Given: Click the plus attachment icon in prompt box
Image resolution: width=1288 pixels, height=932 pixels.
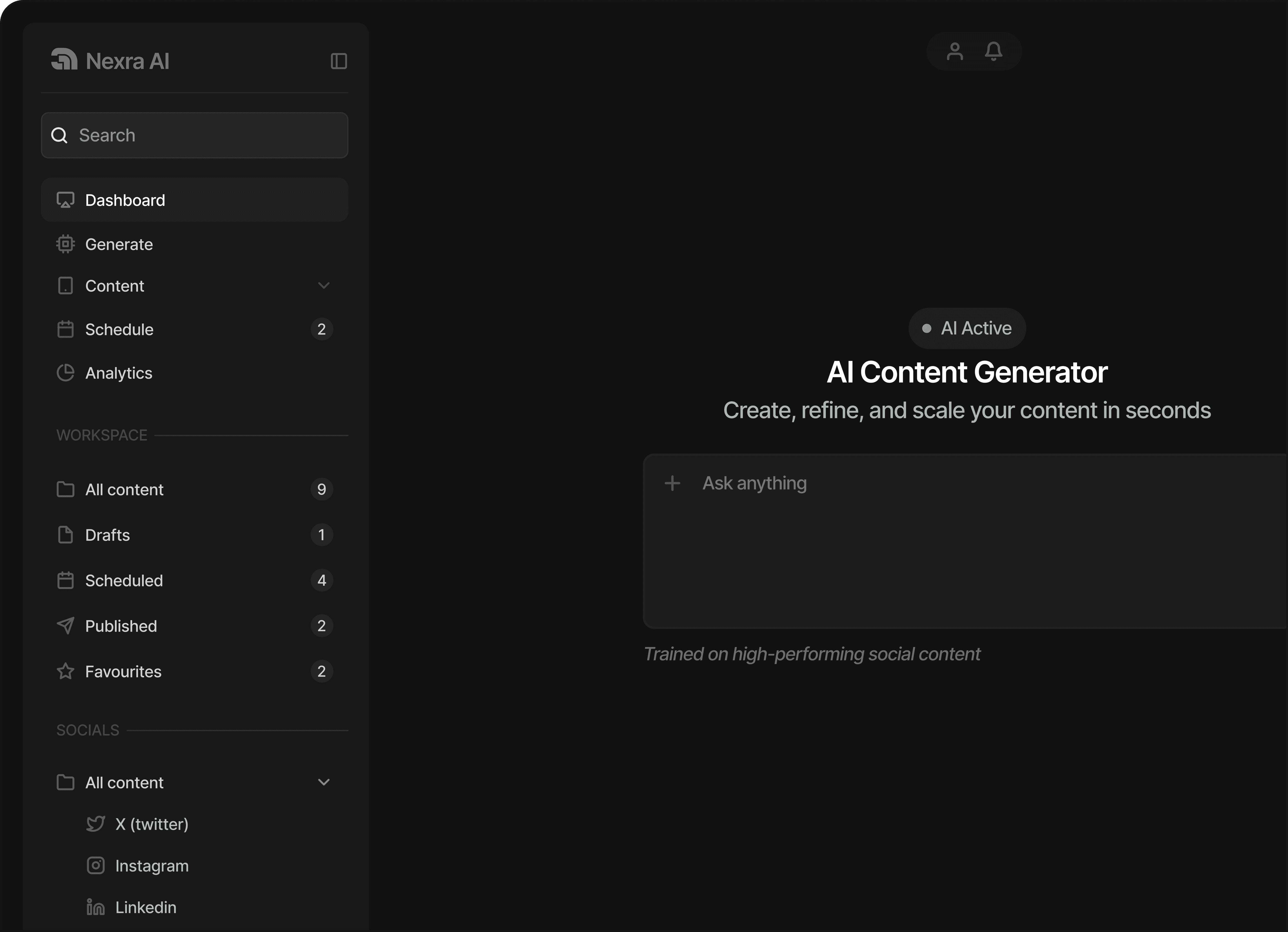Looking at the screenshot, I should pyautogui.click(x=672, y=483).
